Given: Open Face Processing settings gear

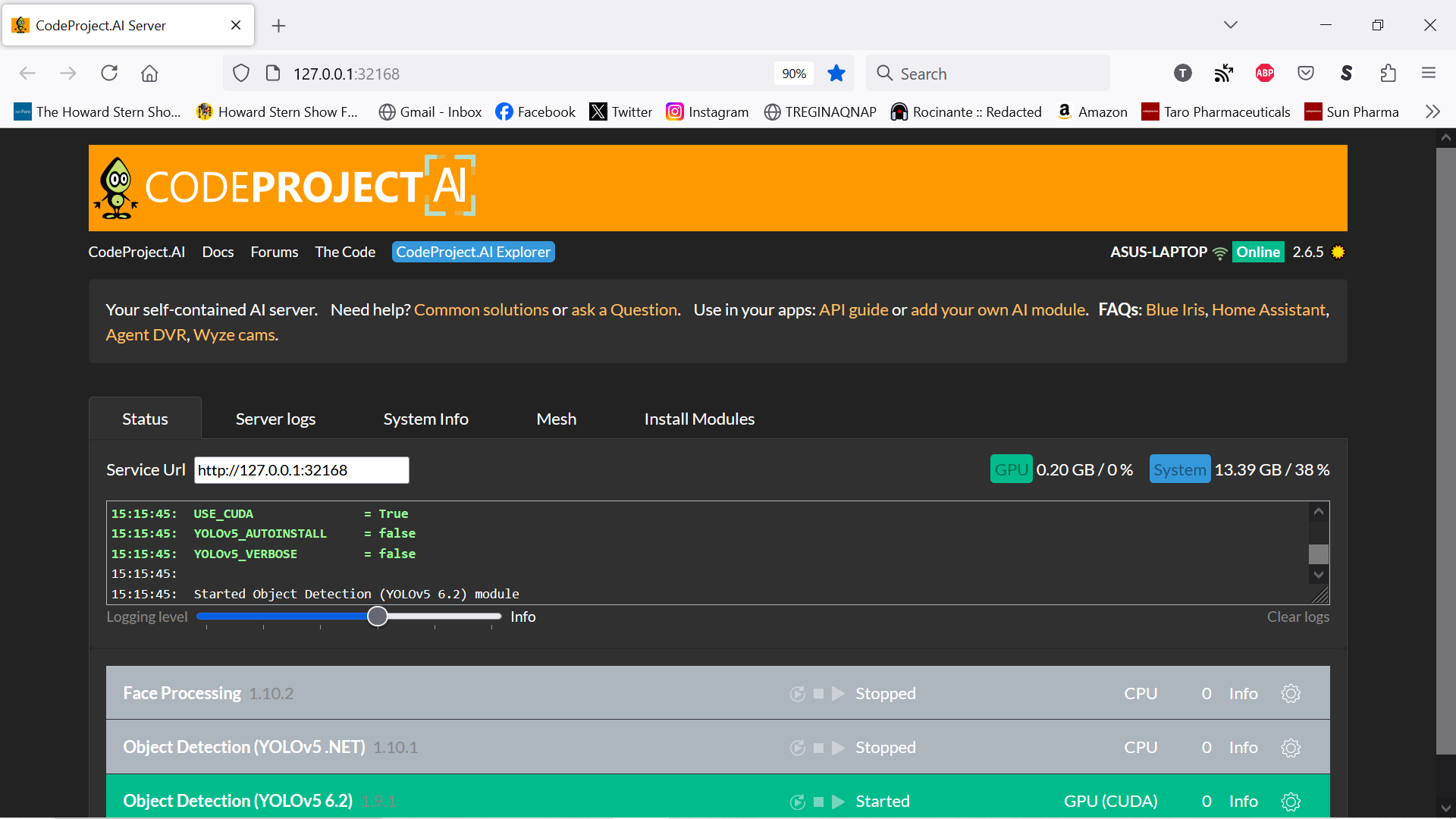Looking at the screenshot, I should pos(1291,694).
